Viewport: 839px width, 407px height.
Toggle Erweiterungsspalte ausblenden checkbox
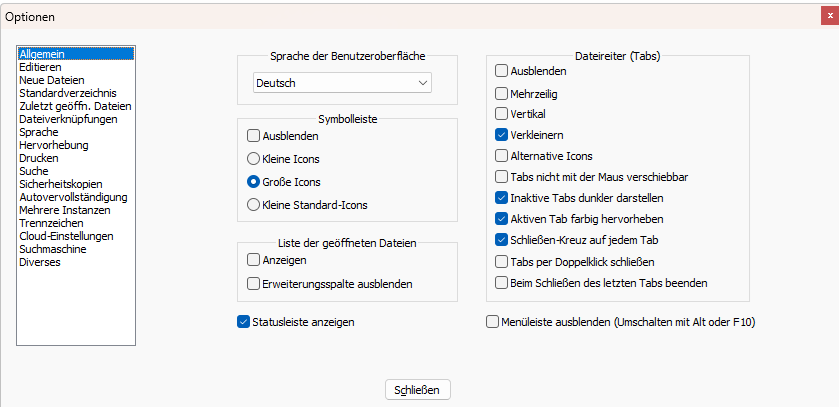point(253,284)
